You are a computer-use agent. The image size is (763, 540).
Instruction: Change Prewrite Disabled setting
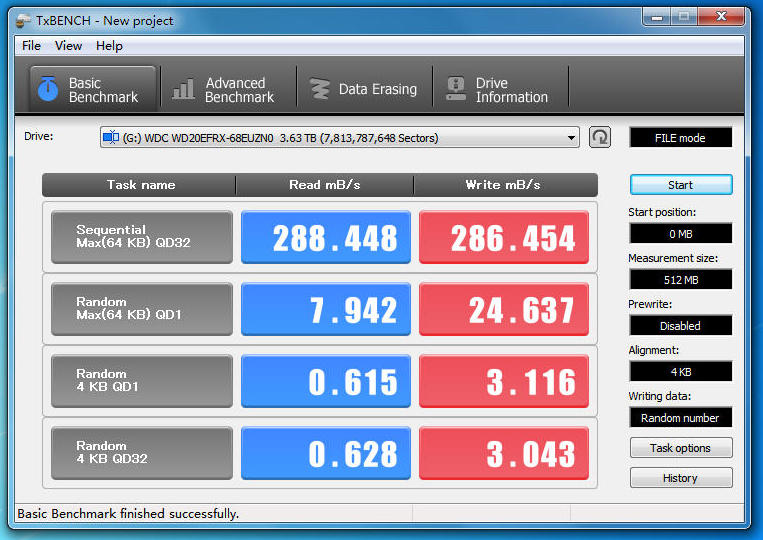680,325
